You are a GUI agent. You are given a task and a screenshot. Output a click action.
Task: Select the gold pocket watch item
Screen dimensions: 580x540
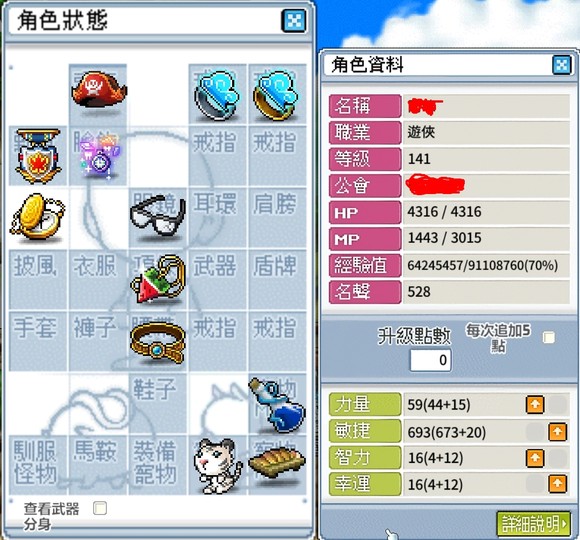tap(37, 216)
